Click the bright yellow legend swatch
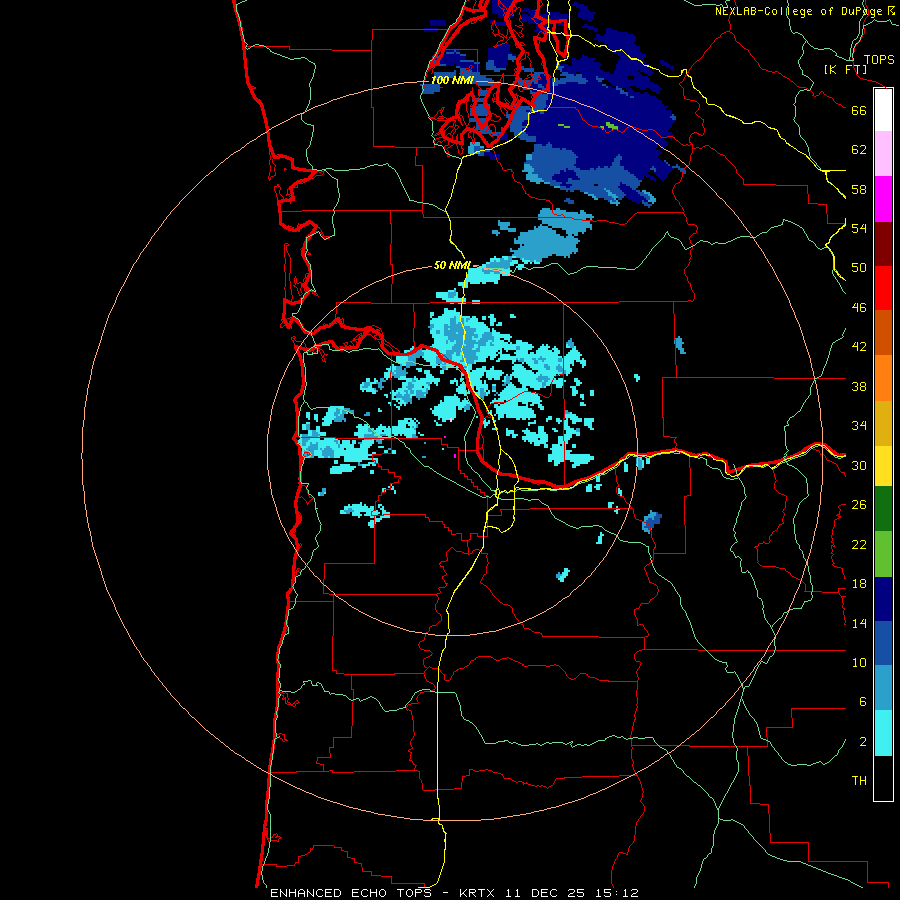This screenshot has height=900, width=900. pyautogui.click(x=883, y=466)
